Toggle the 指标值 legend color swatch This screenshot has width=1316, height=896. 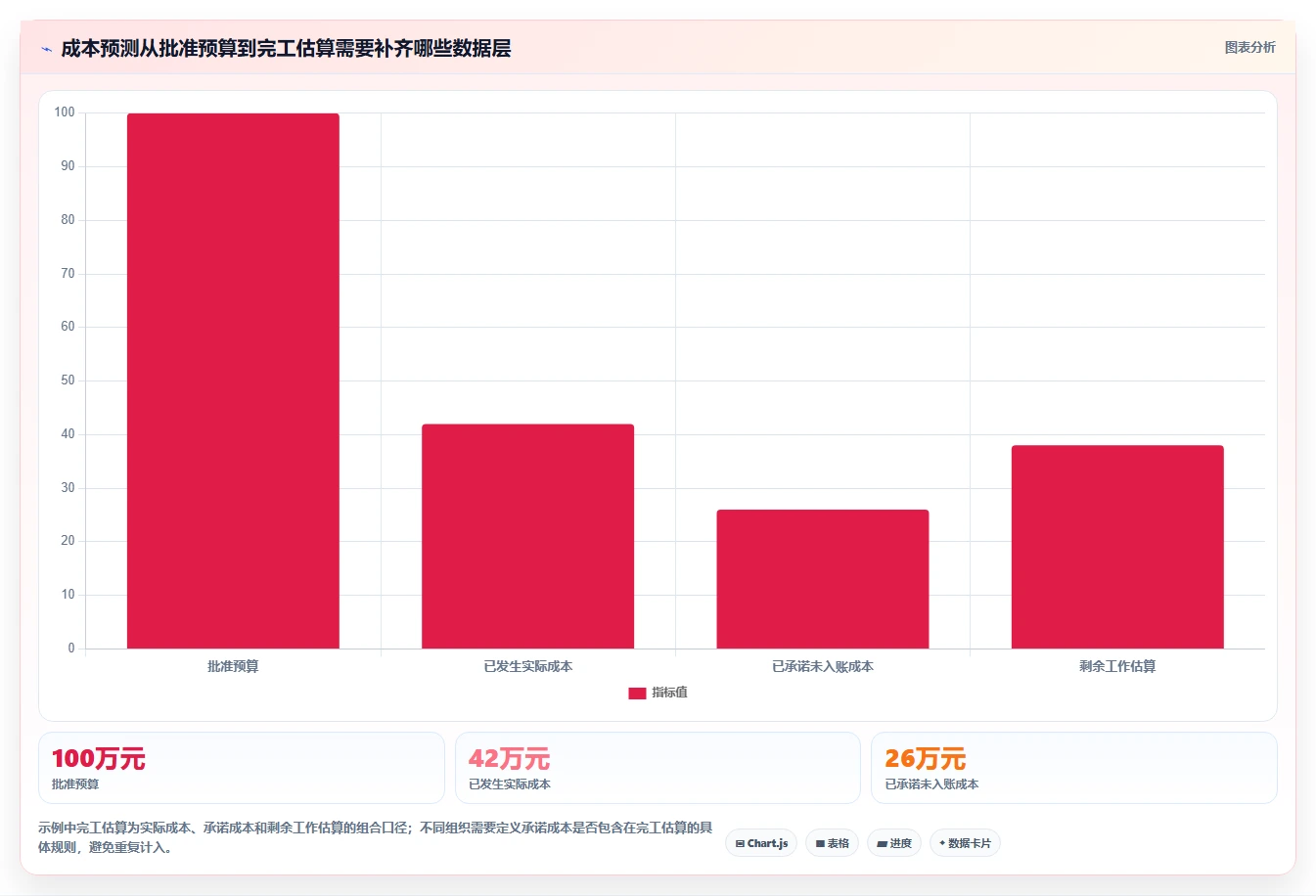point(637,693)
